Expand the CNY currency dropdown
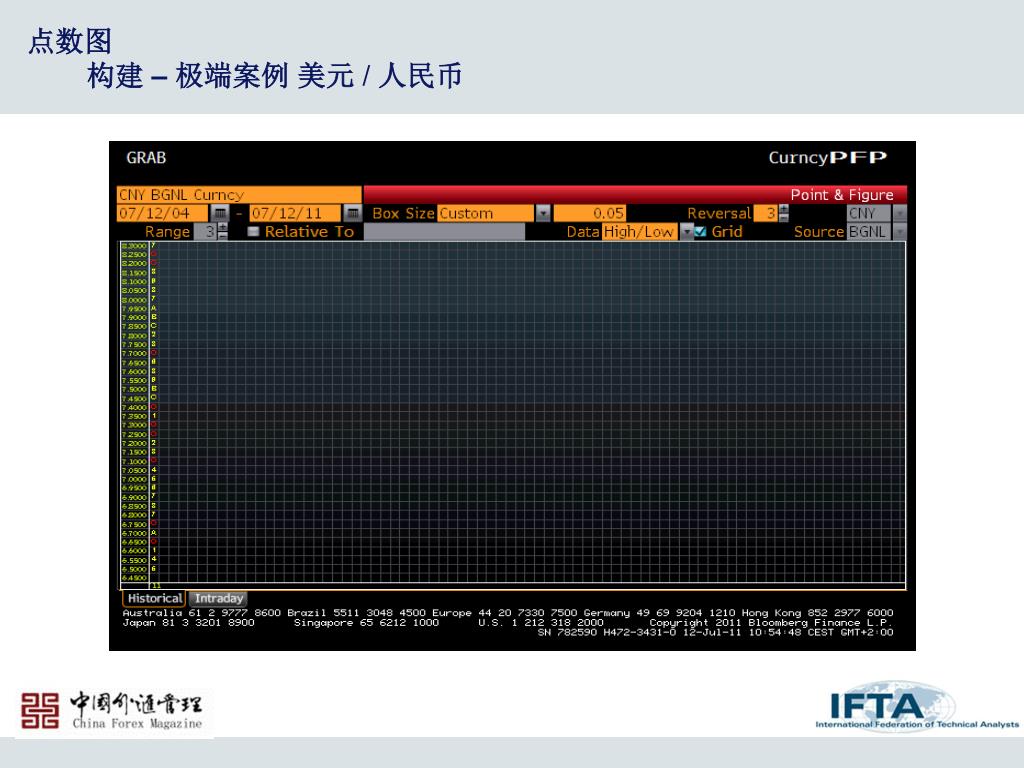Image resolution: width=1024 pixels, height=768 pixels. coord(899,213)
